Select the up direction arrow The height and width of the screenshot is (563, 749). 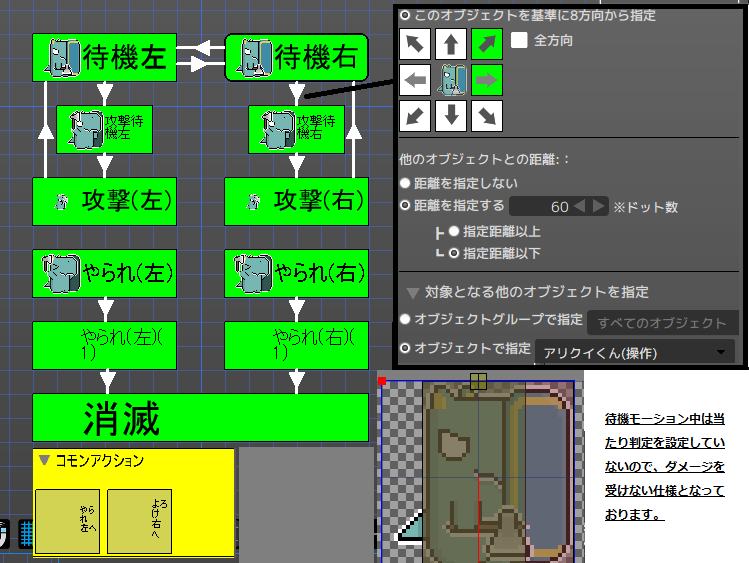click(x=451, y=44)
